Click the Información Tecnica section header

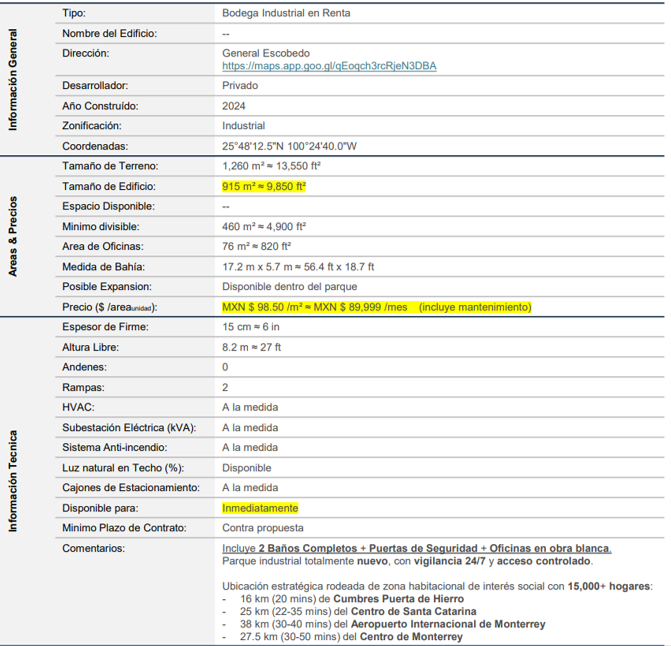[x=13, y=480]
